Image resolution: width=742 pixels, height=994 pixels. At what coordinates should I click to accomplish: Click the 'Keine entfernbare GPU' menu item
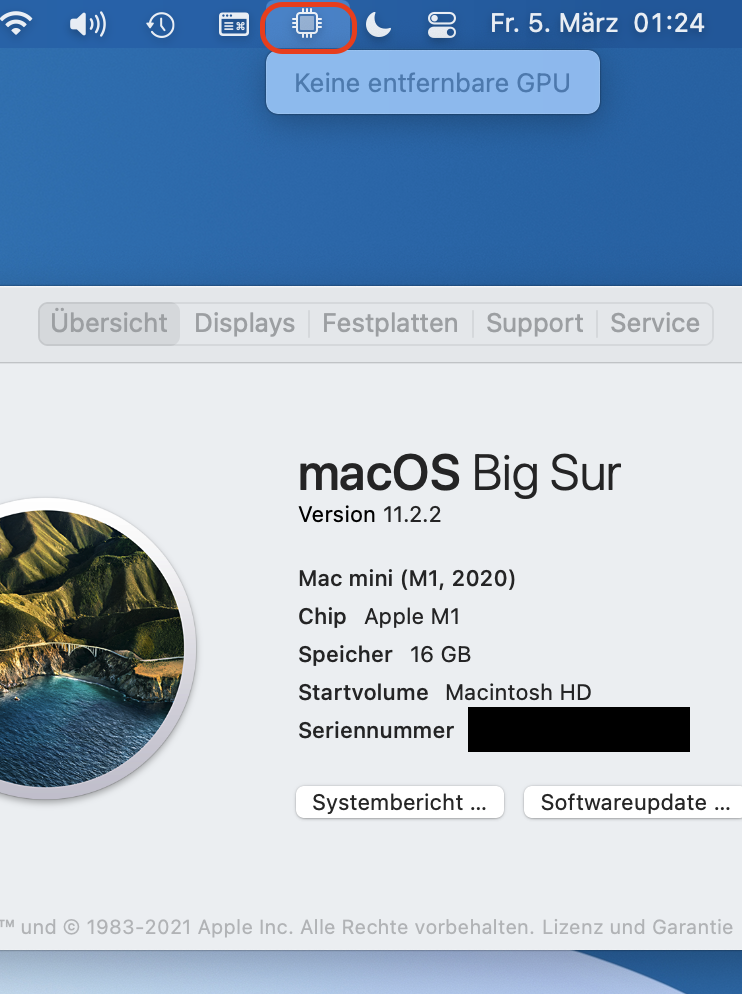point(433,83)
